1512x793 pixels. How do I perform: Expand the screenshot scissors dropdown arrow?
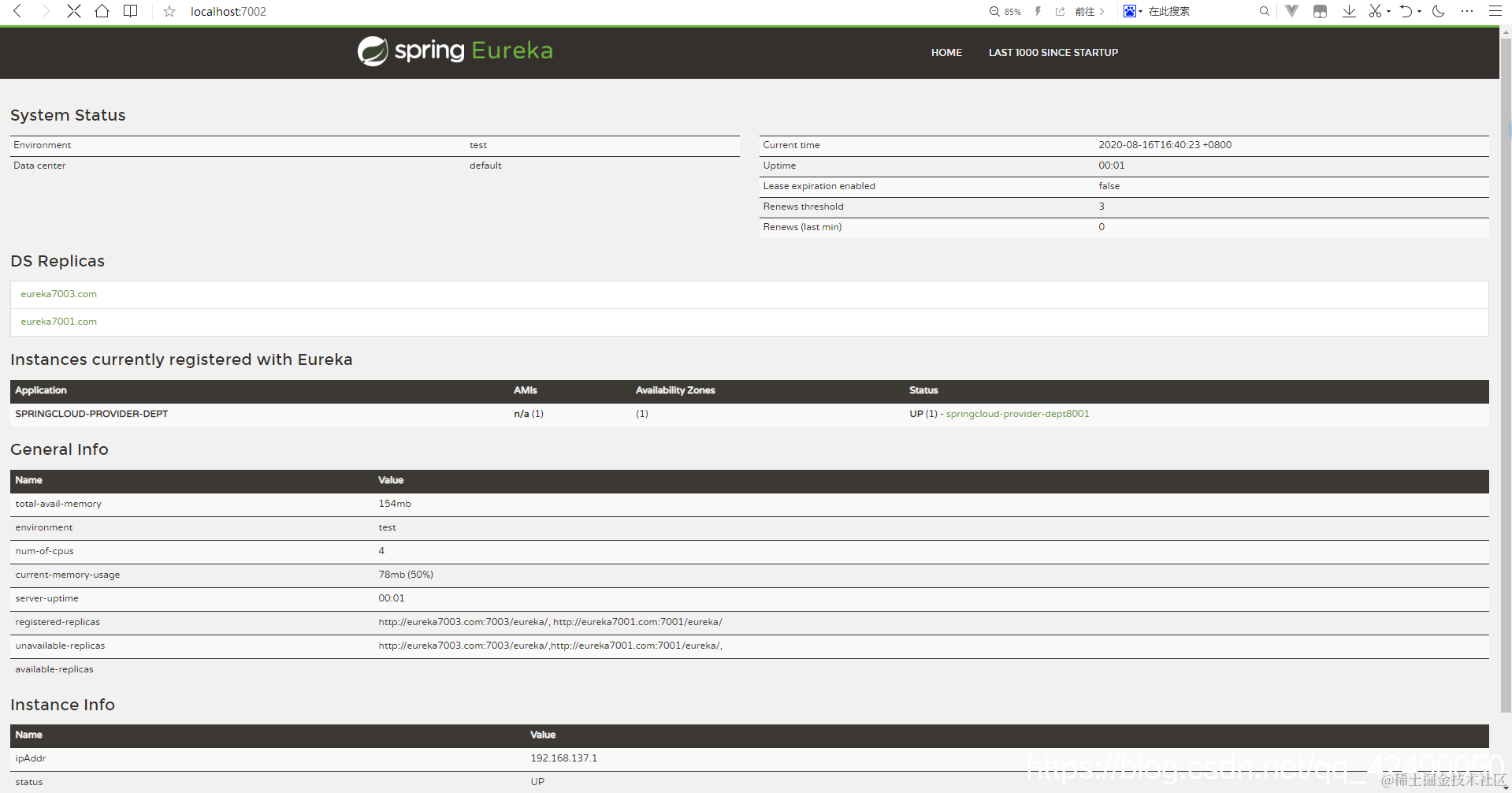coord(1388,11)
